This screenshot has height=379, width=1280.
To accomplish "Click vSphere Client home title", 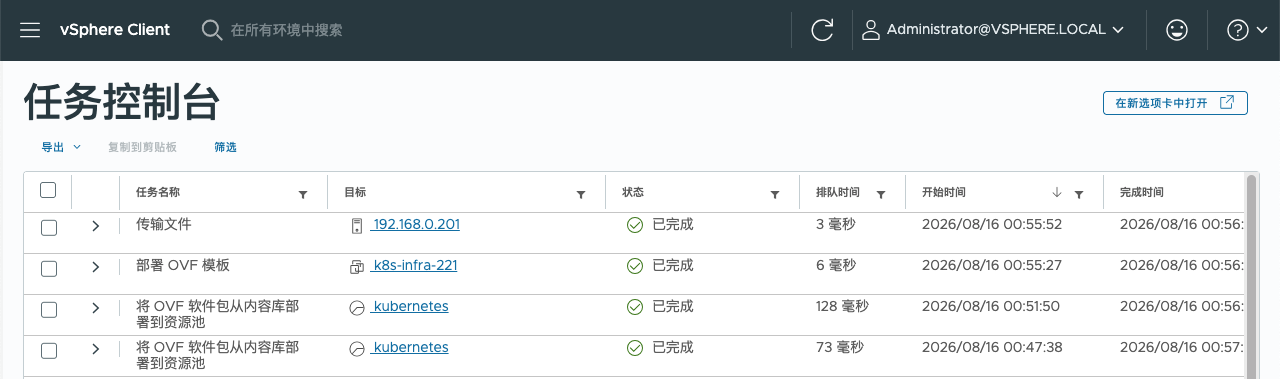I will tap(115, 30).
